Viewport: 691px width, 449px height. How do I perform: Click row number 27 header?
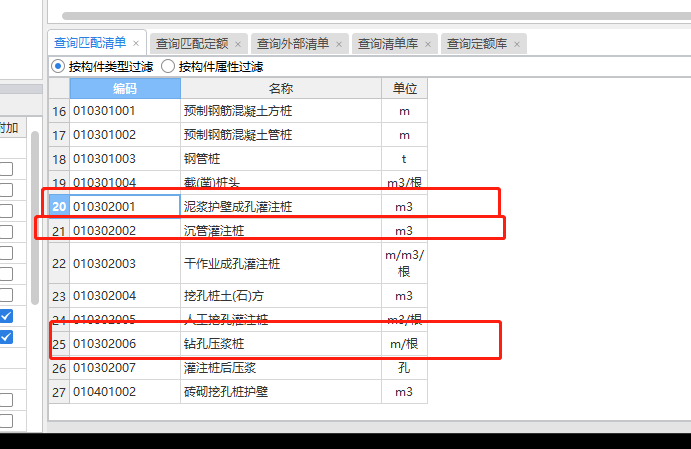59,392
